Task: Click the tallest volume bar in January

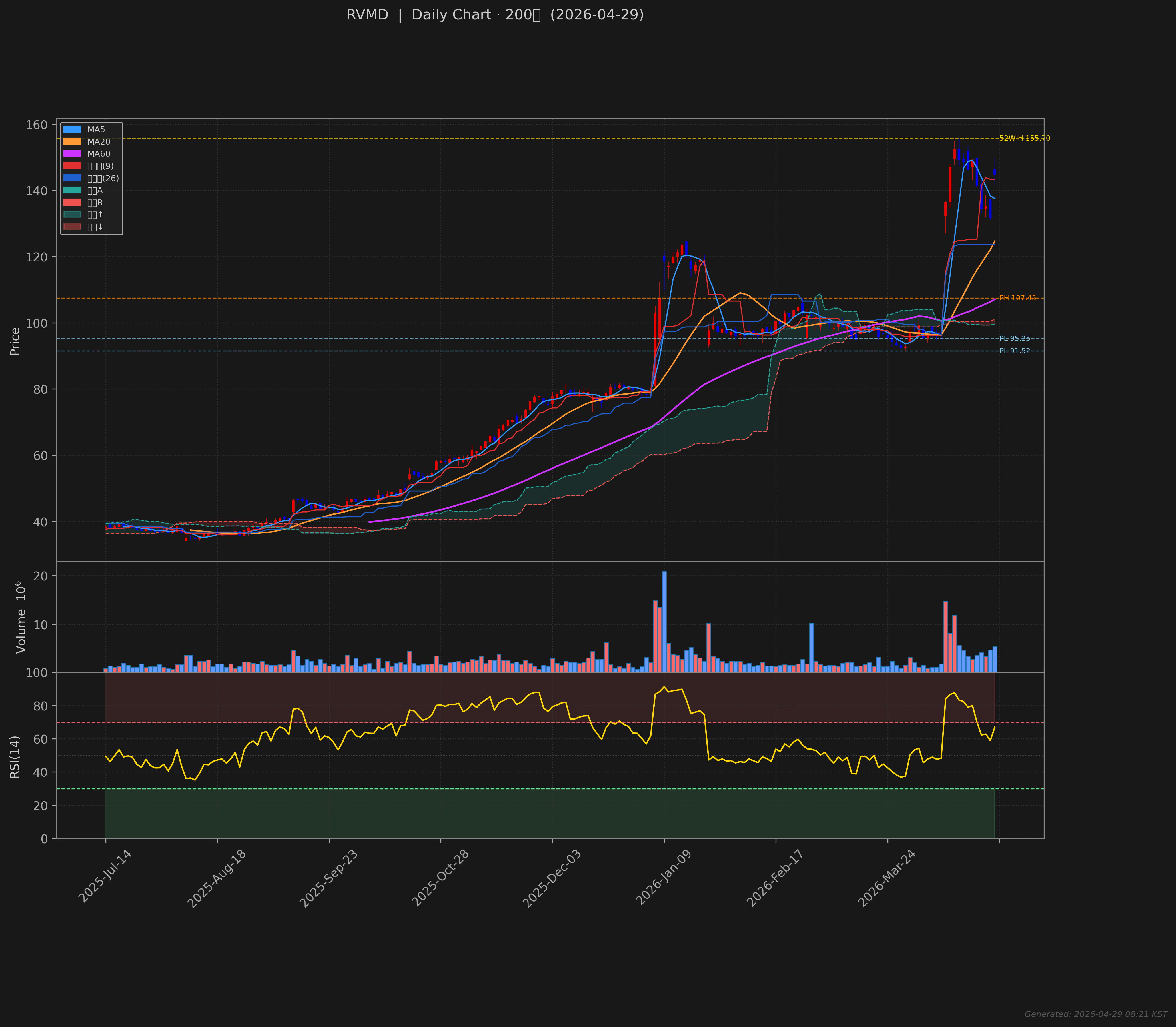Action: [x=664, y=622]
